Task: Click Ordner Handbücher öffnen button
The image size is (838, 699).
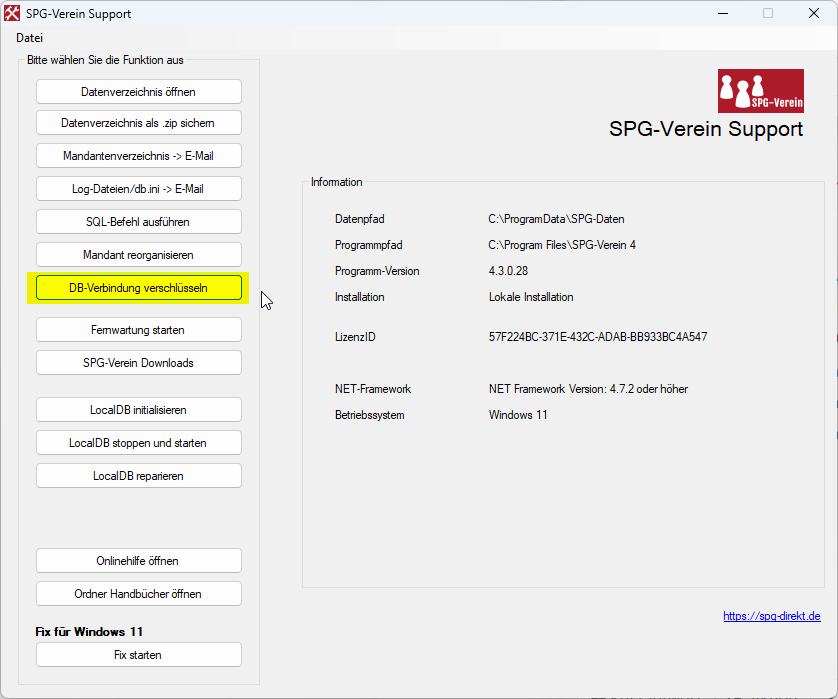Action: click(x=138, y=594)
